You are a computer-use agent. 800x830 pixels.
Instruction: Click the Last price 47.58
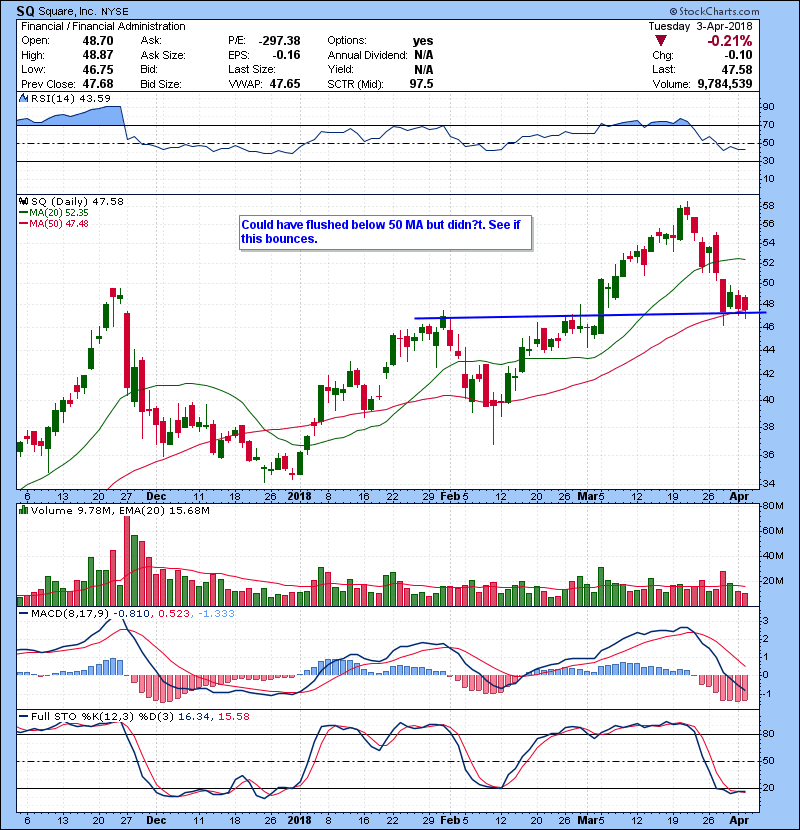(737, 69)
